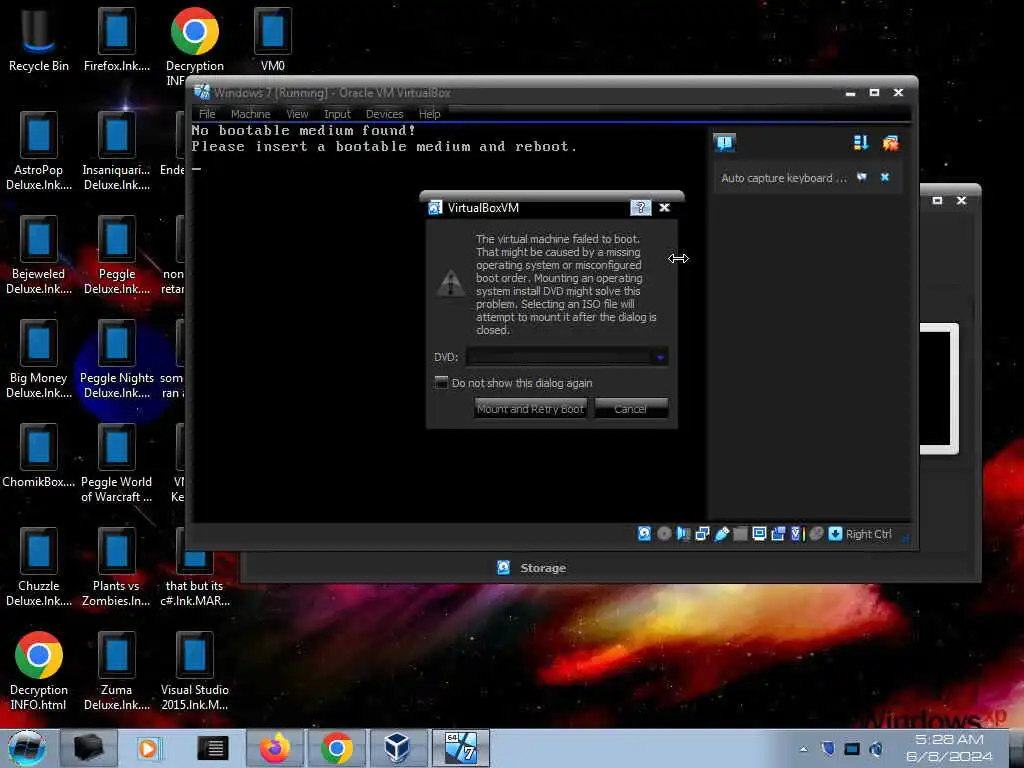Select the Peggle Deluxe desktop shortcut
The height and width of the screenshot is (768, 1024).
117,255
